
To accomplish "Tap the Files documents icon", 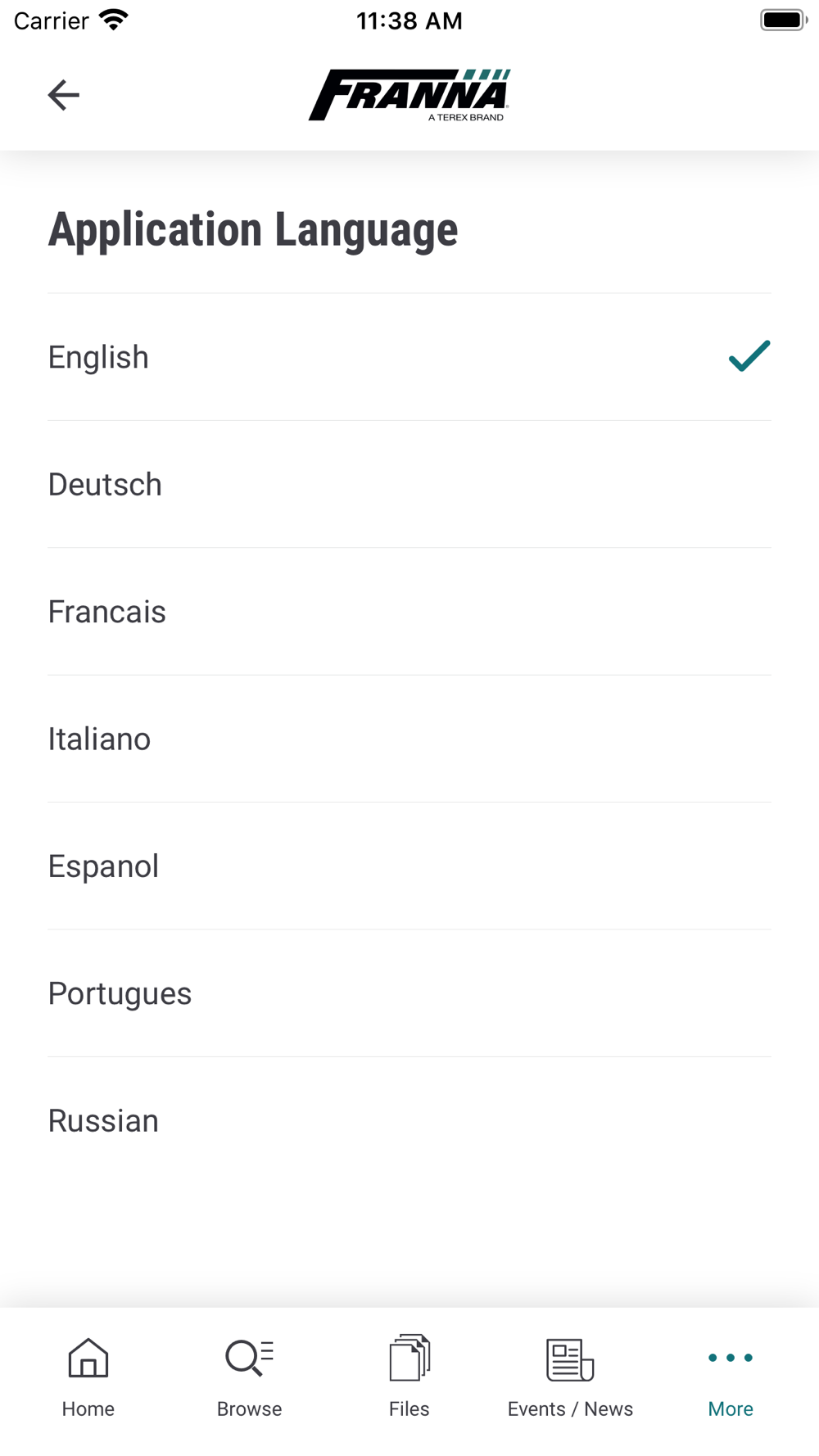I will tap(409, 1357).
